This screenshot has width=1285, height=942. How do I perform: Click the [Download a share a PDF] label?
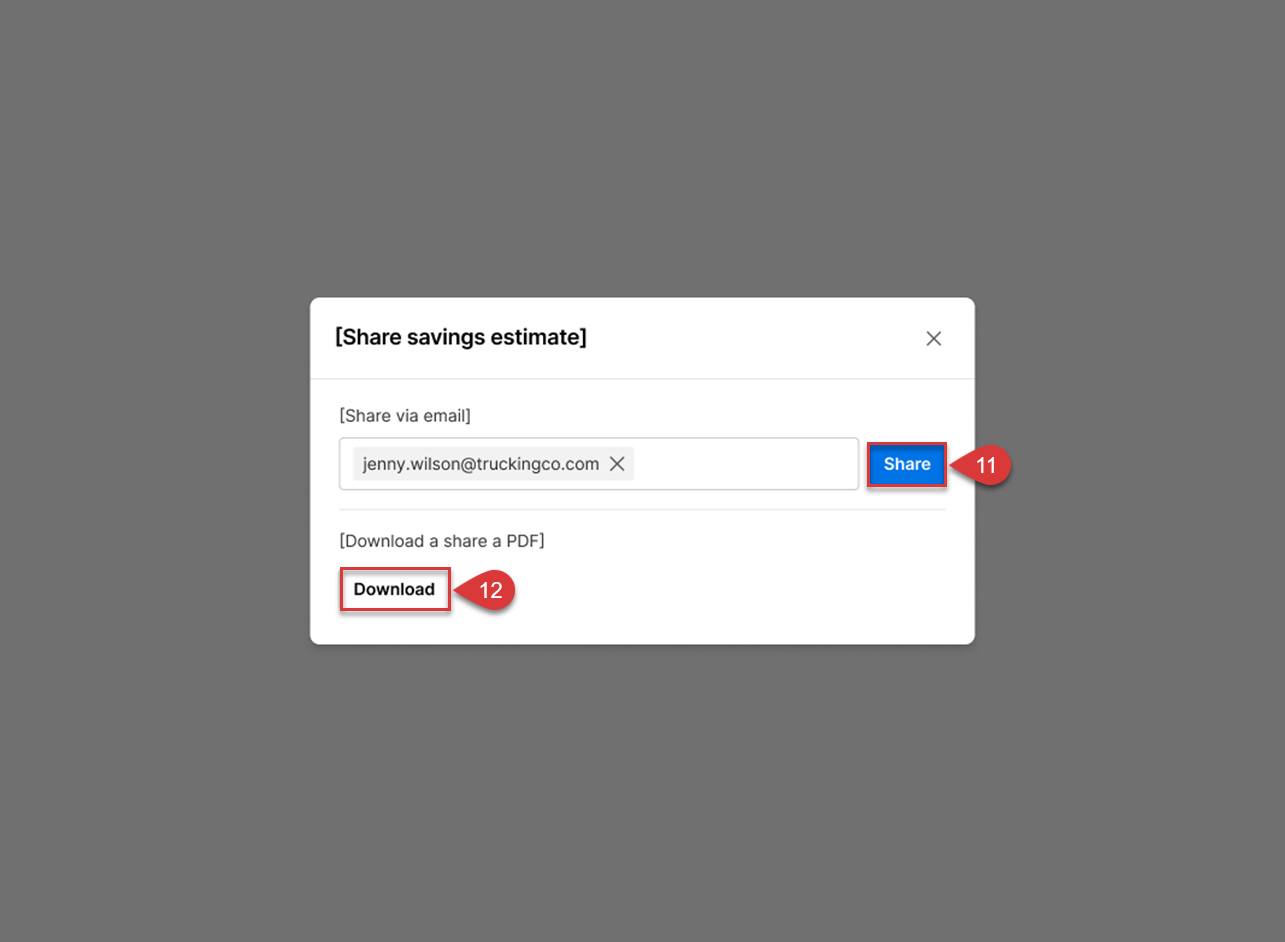click(441, 541)
